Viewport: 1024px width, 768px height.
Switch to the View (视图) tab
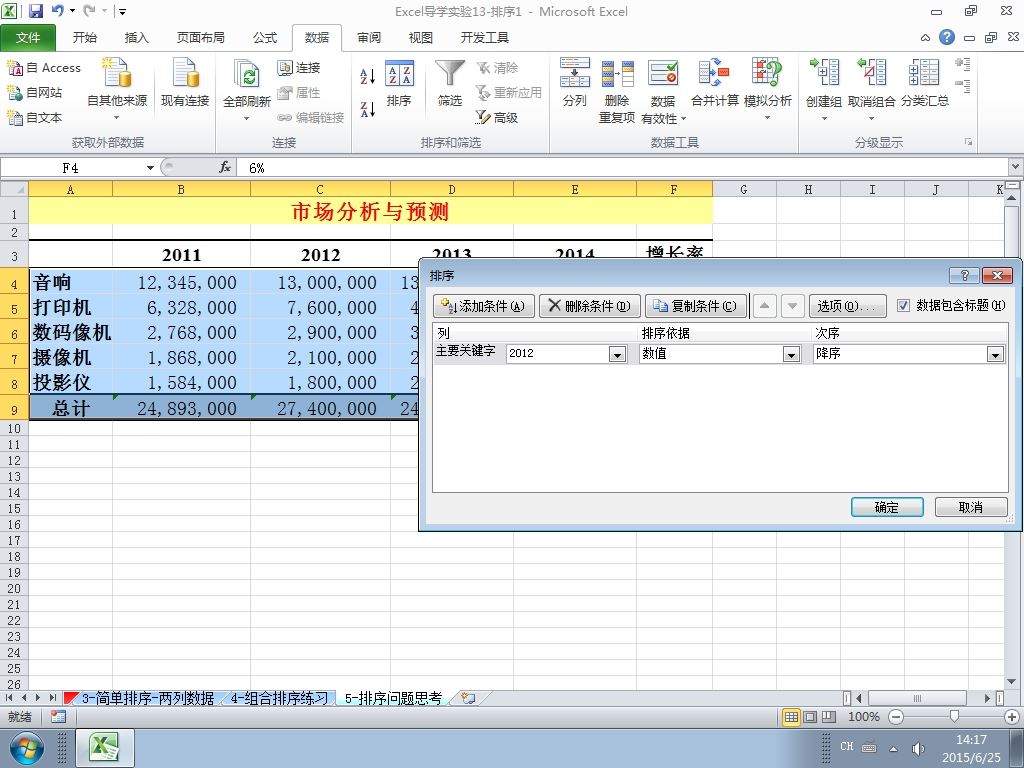point(421,38)
